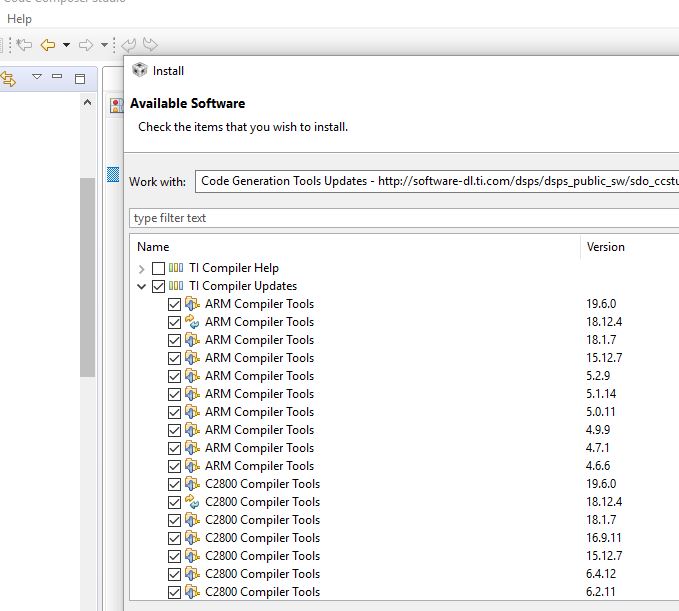The width and height of the screenshot is (679, 611).
Task: Uncheck ARM Compiler Tools 18.12.4
Action: pyautogui.click(x=175, y=322)
